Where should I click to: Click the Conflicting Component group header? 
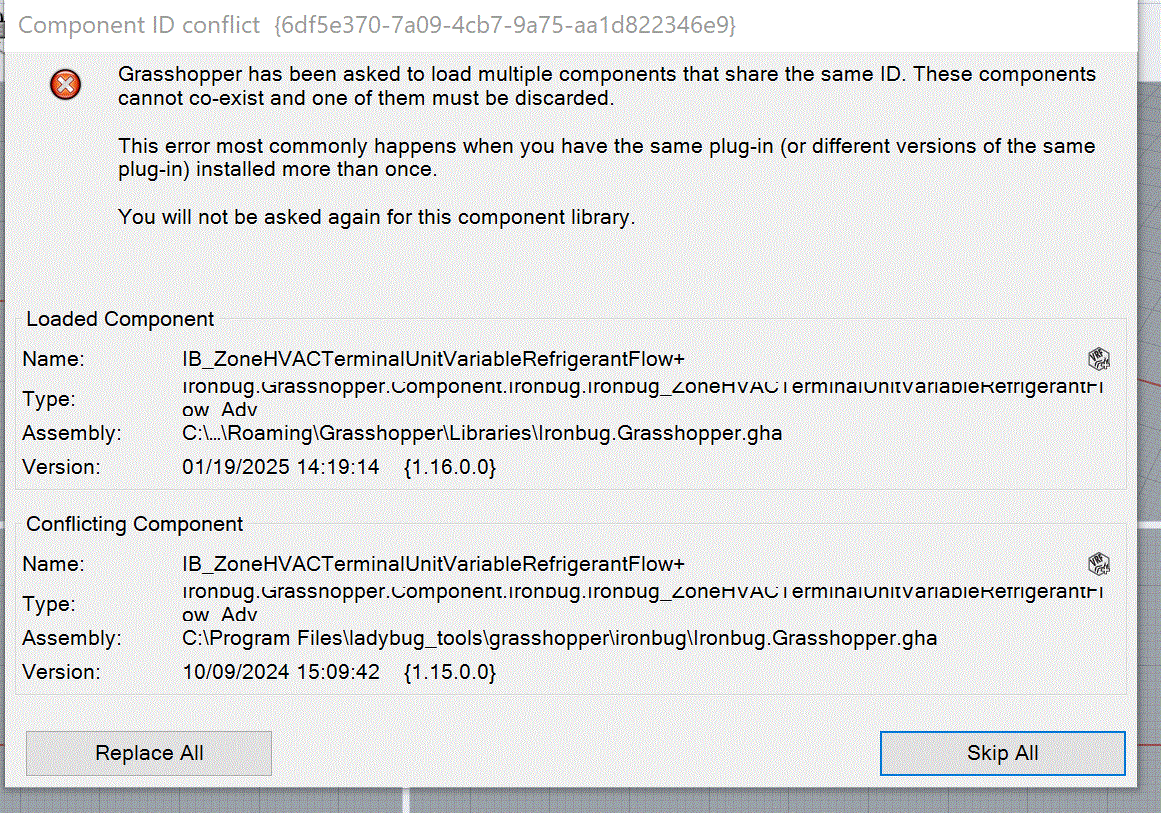134,524
